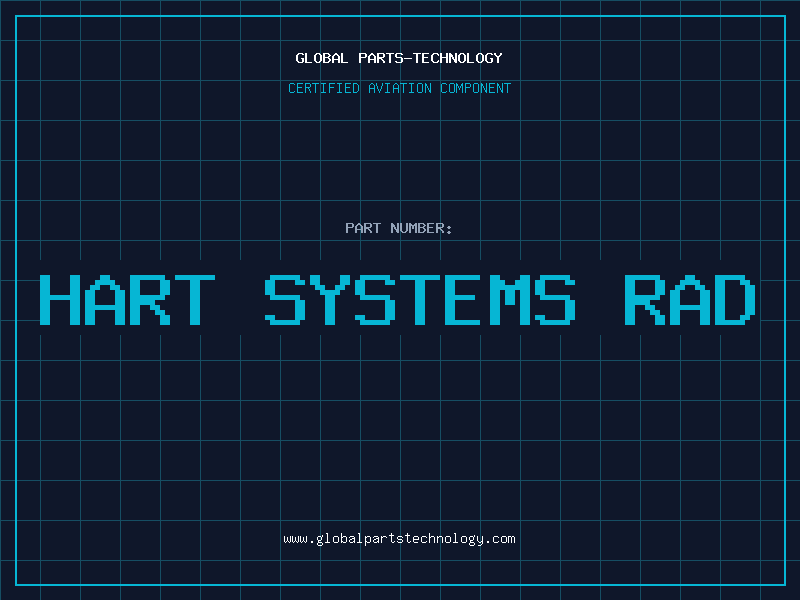Image resolution: width=800 pixels, height=600 pixels.
Task: Click the word COMPONENT in the subtitle
Action: pos(476,88)
